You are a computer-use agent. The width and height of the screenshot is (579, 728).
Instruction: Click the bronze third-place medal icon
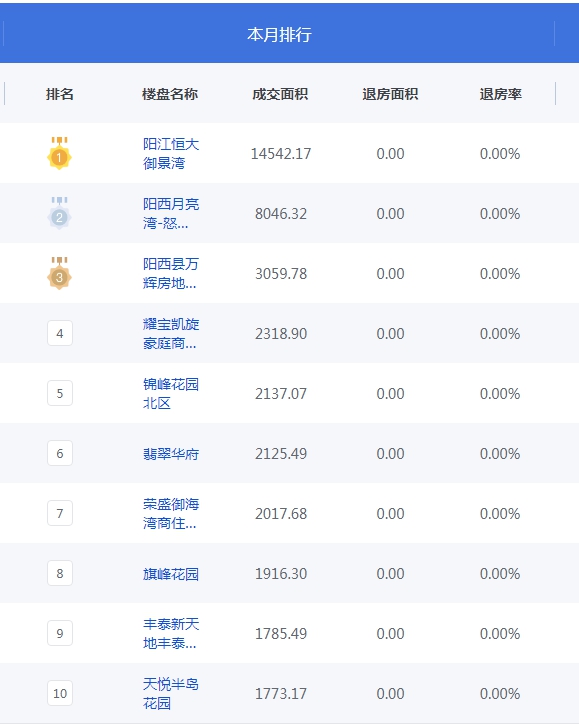[x=59, y=273]
